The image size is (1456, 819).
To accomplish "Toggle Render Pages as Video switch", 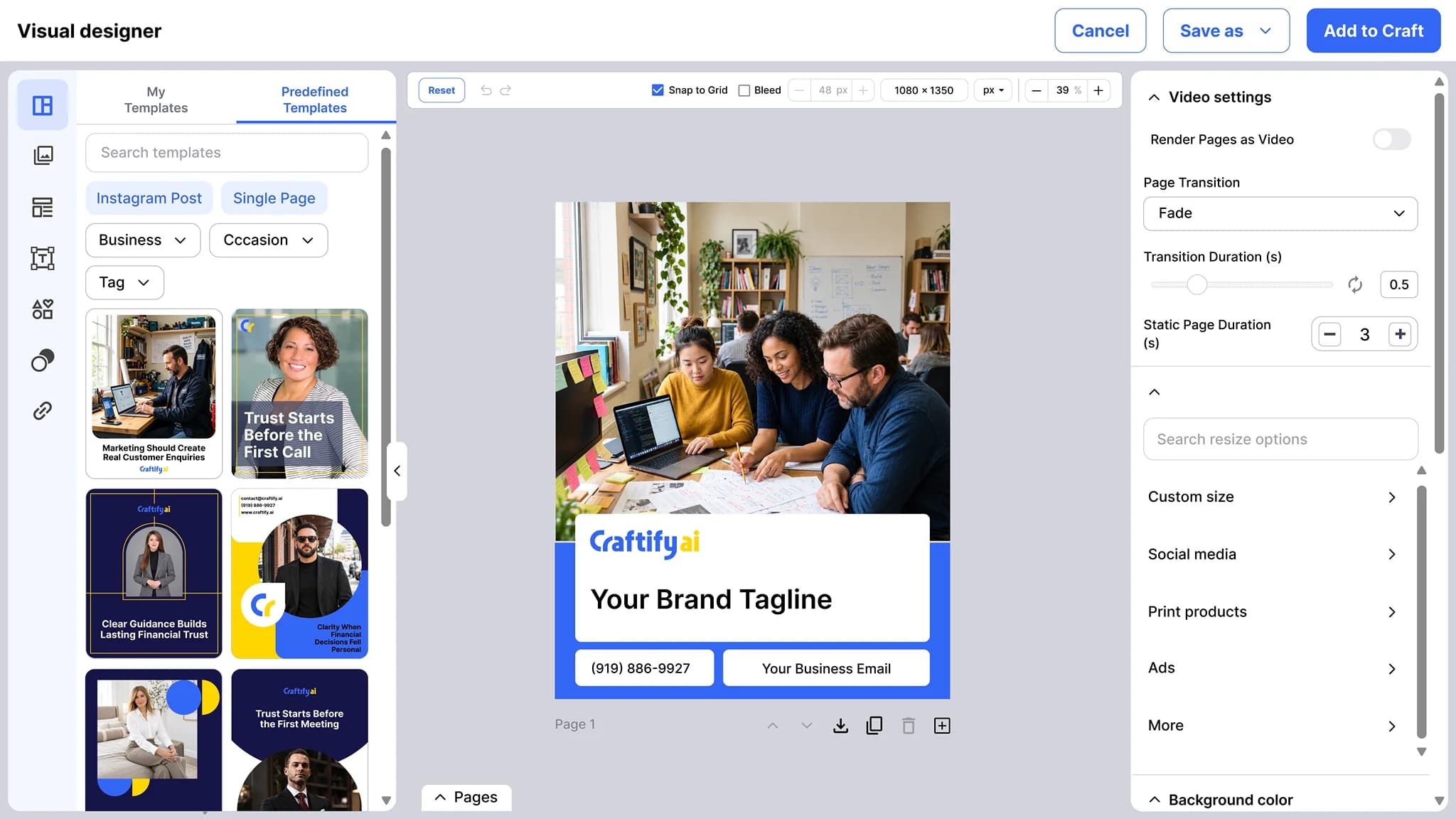I will 1391,139.
